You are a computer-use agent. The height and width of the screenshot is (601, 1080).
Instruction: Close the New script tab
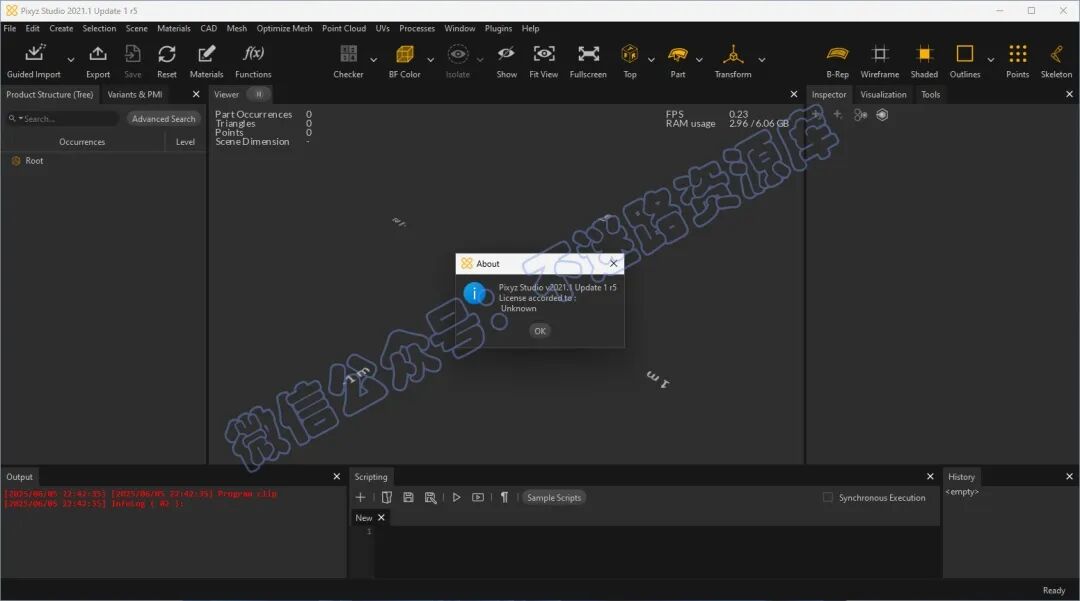pos(381,518)
